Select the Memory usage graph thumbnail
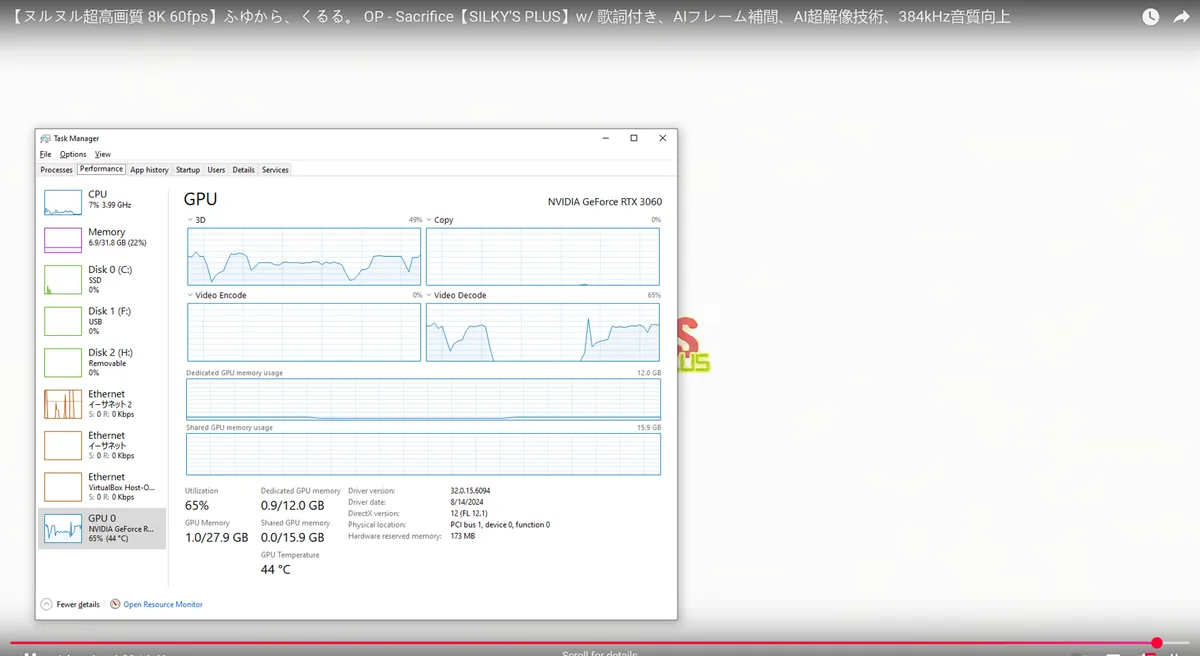This screenshot has height=656, width=1200. (62, 239)
